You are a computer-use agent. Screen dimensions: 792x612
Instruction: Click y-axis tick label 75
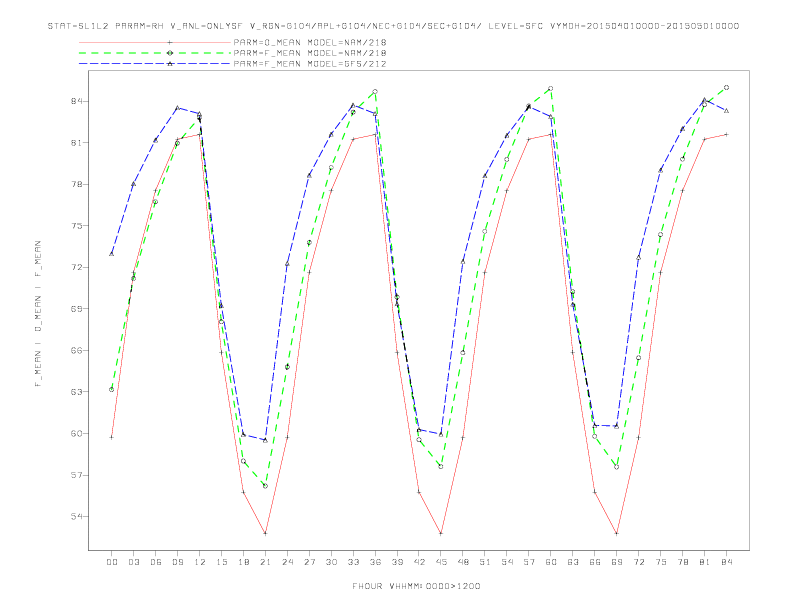(76, 226)
